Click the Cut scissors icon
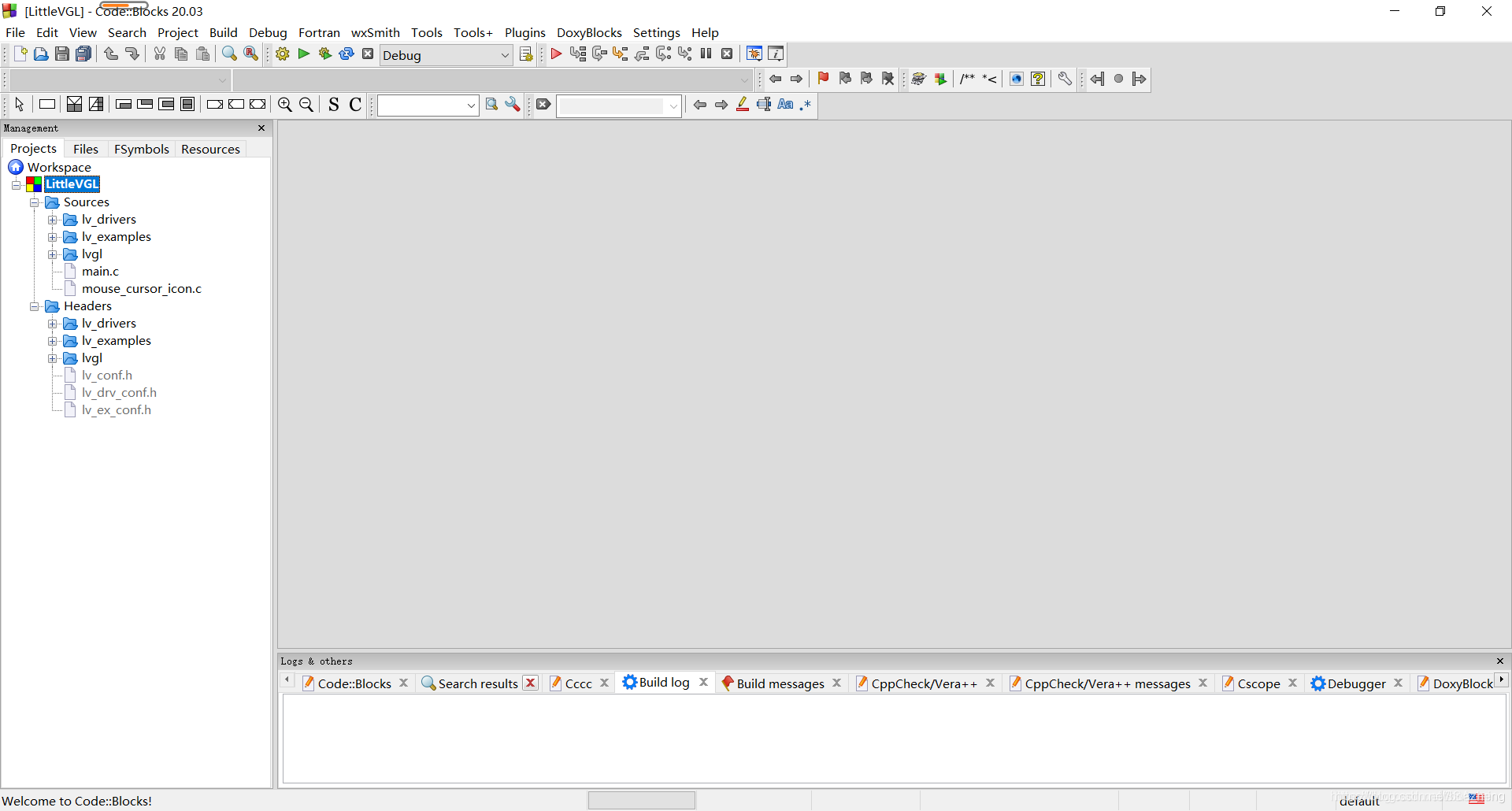 click(160, 54)
